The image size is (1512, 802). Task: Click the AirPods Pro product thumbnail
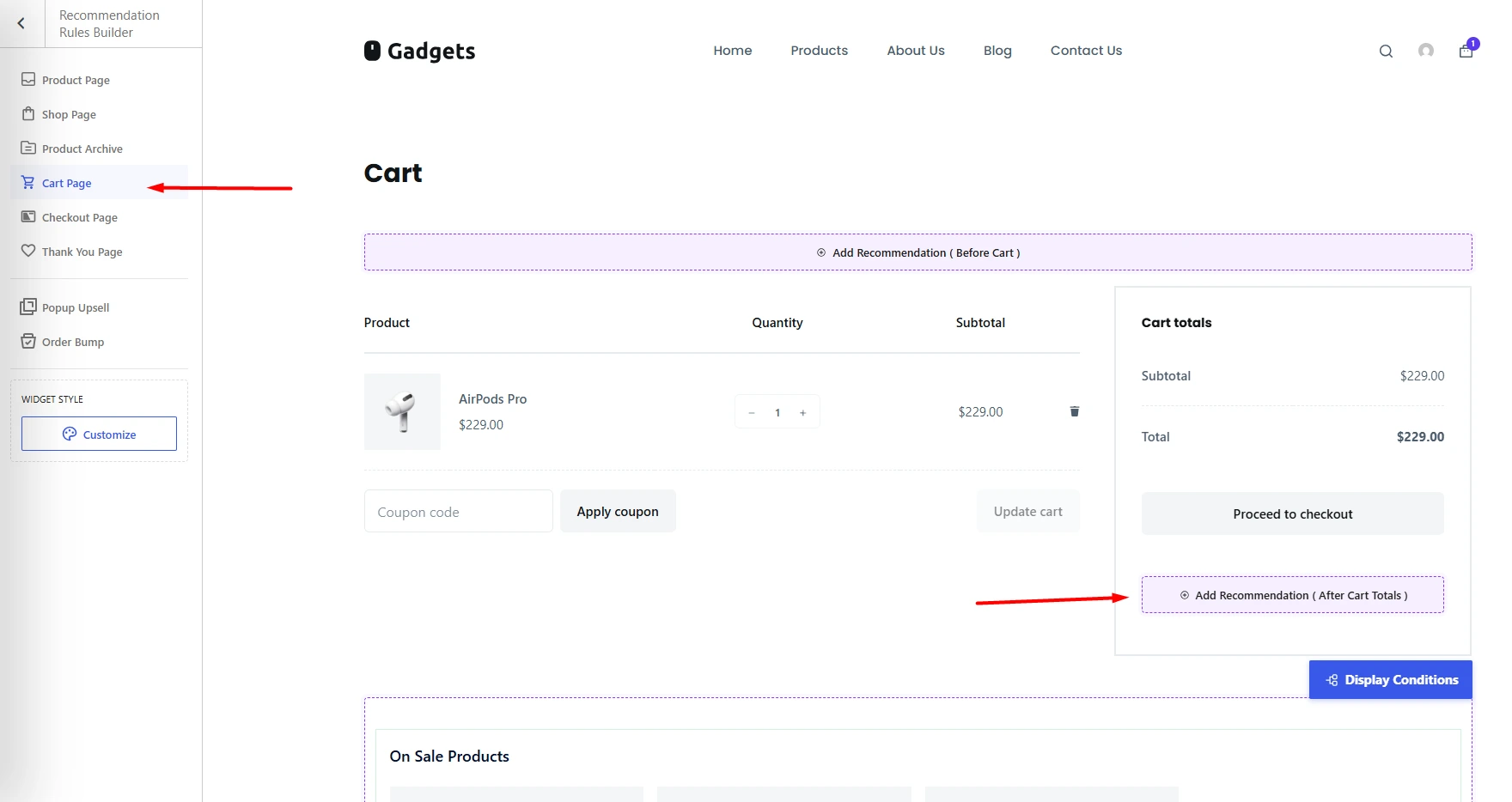tap(402, 411)
